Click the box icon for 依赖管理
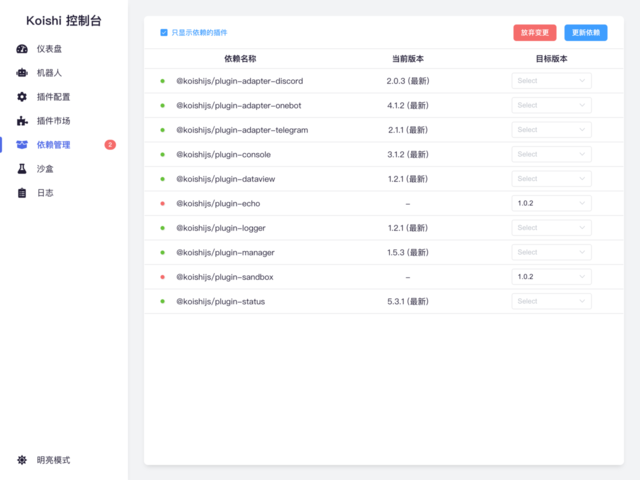 (22, 145)
